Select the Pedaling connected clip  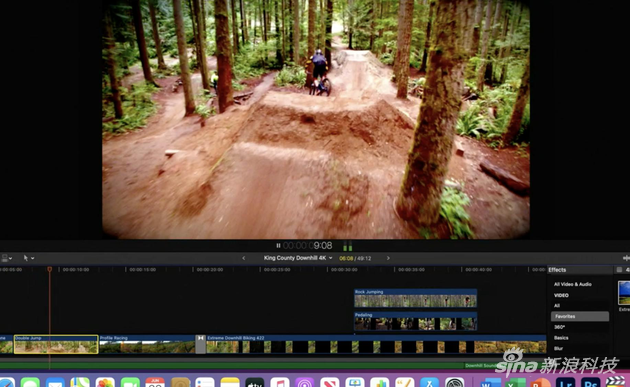click(x=415, y=321)
